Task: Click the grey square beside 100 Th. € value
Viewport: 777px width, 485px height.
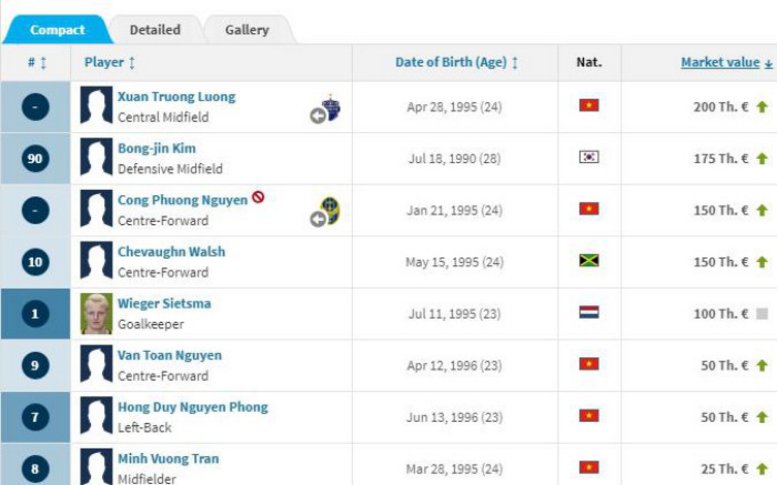Action: pos(762,314)
